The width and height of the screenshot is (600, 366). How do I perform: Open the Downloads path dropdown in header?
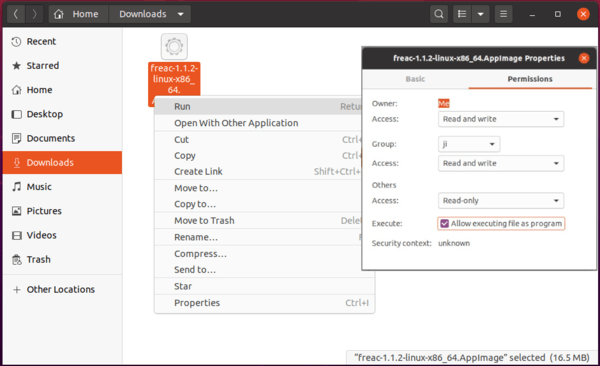[150, 14]
